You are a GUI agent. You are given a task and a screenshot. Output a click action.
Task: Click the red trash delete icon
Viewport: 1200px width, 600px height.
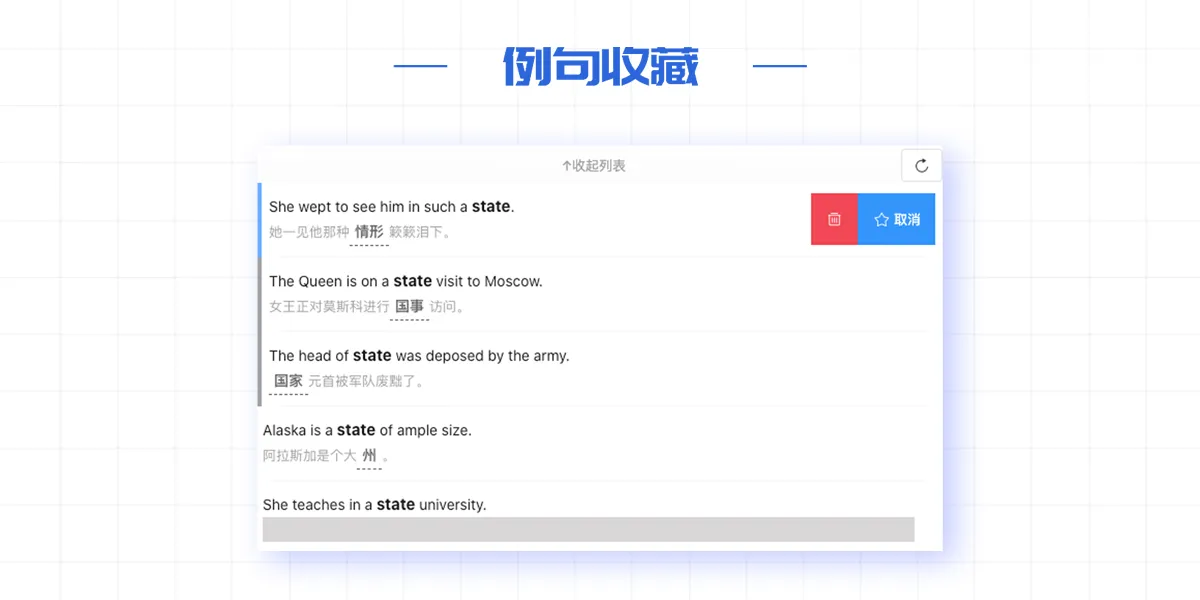834,219
